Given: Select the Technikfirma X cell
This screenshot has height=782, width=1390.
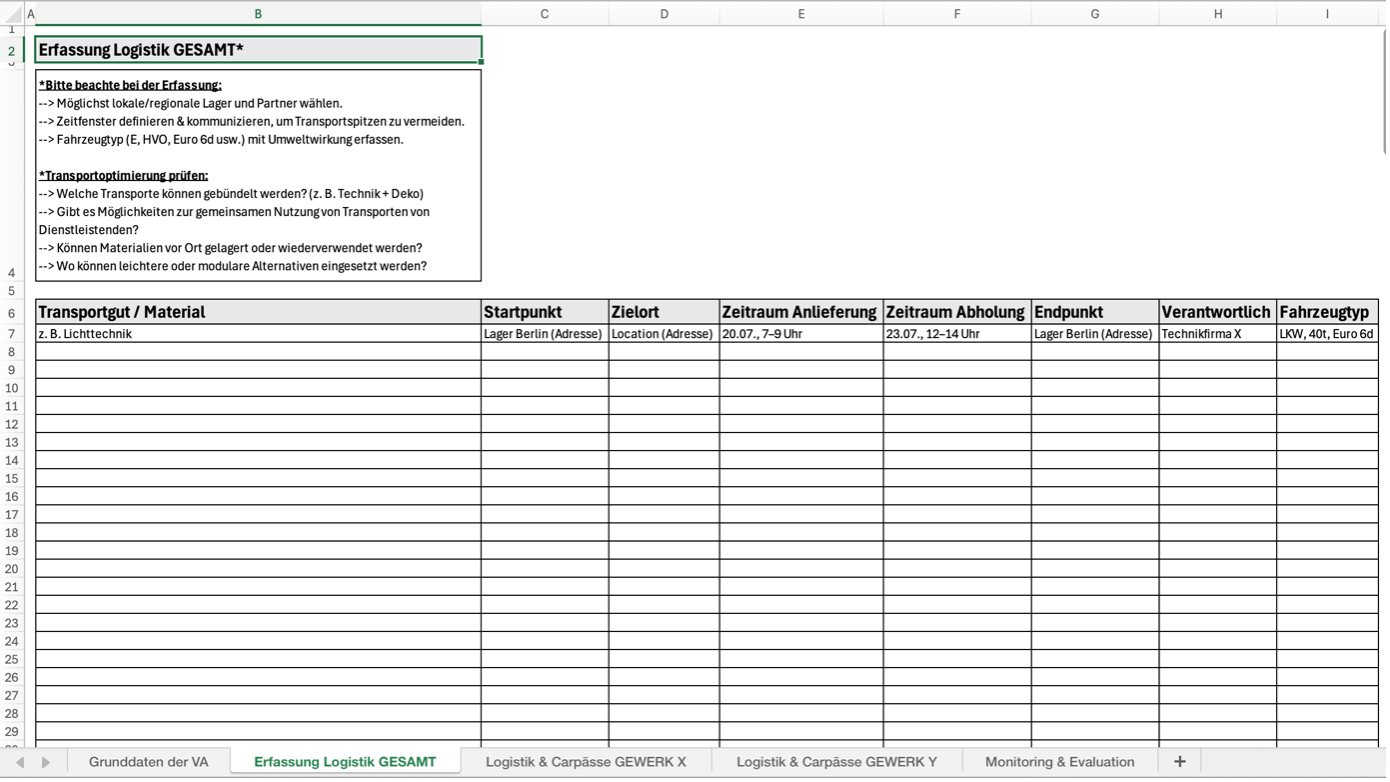Looking at the screenshot, I should tap(1218, 334).
